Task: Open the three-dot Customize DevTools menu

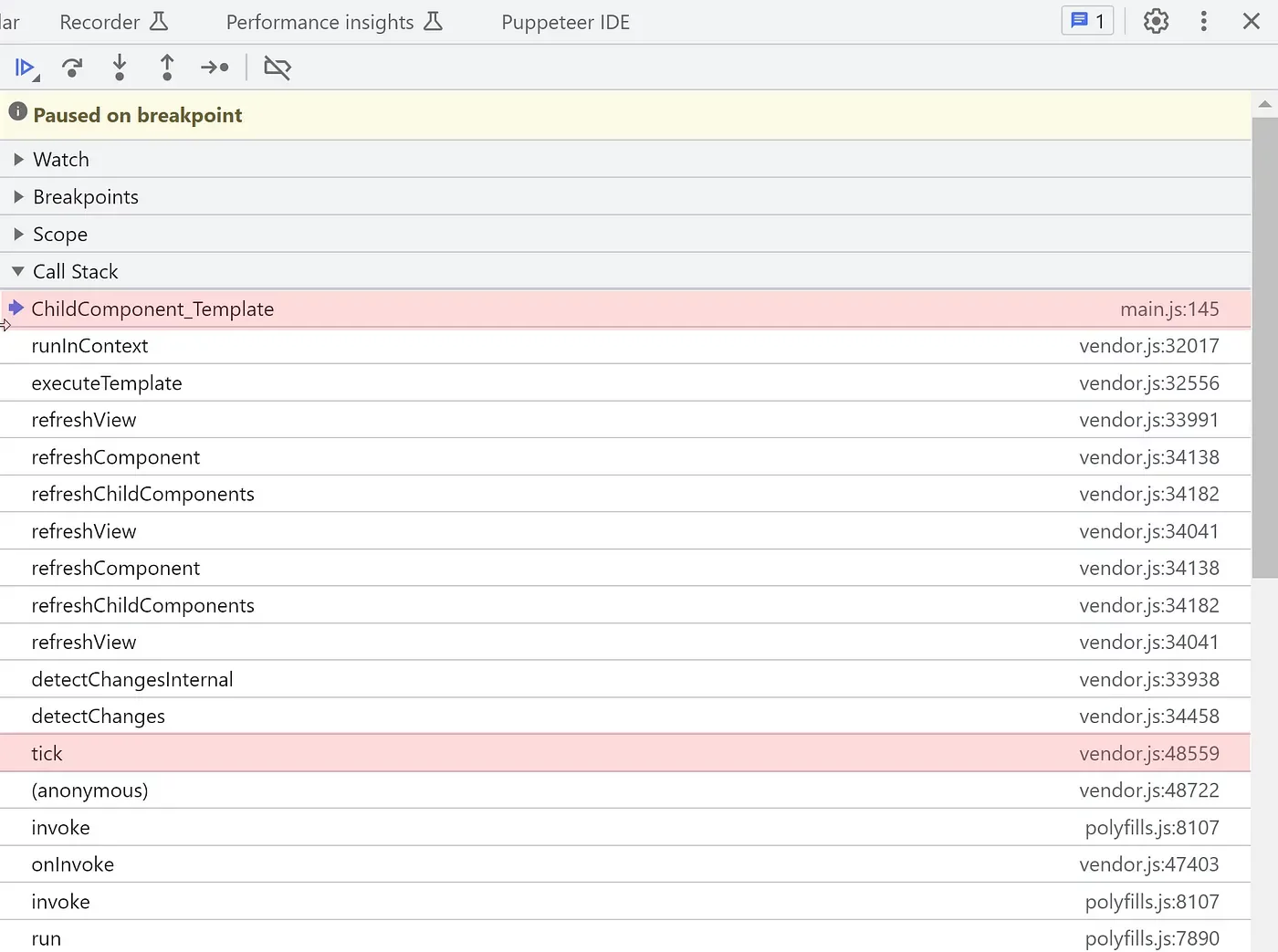Action: pos(1203,21)
